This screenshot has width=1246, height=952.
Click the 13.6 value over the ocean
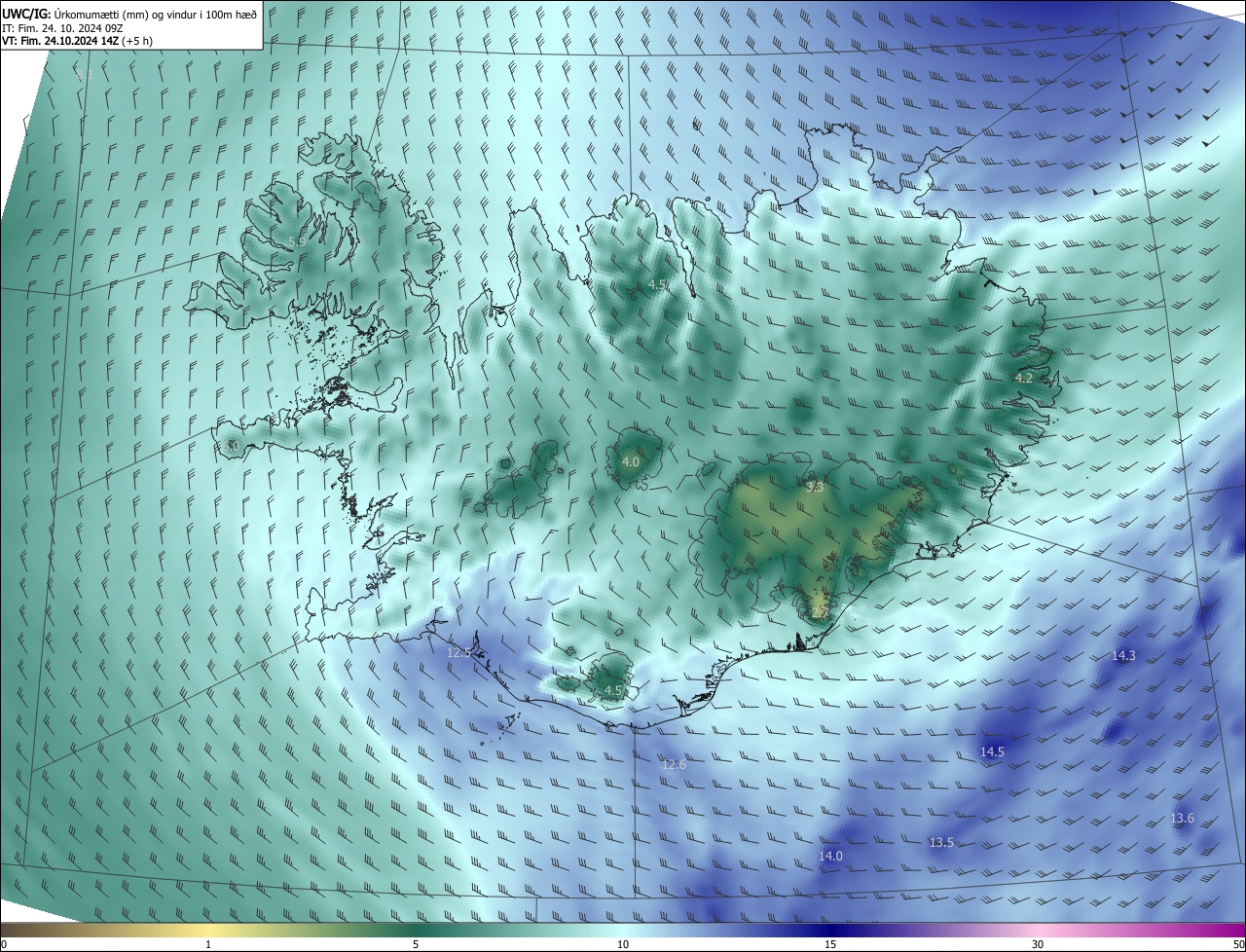(x=1182, y=819)
